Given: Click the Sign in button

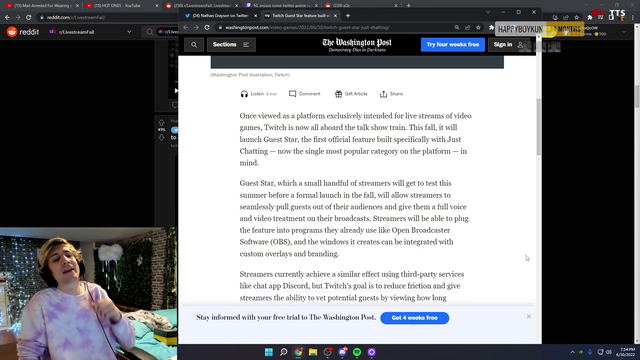Looking at the screenshot, I should point(508,44).
